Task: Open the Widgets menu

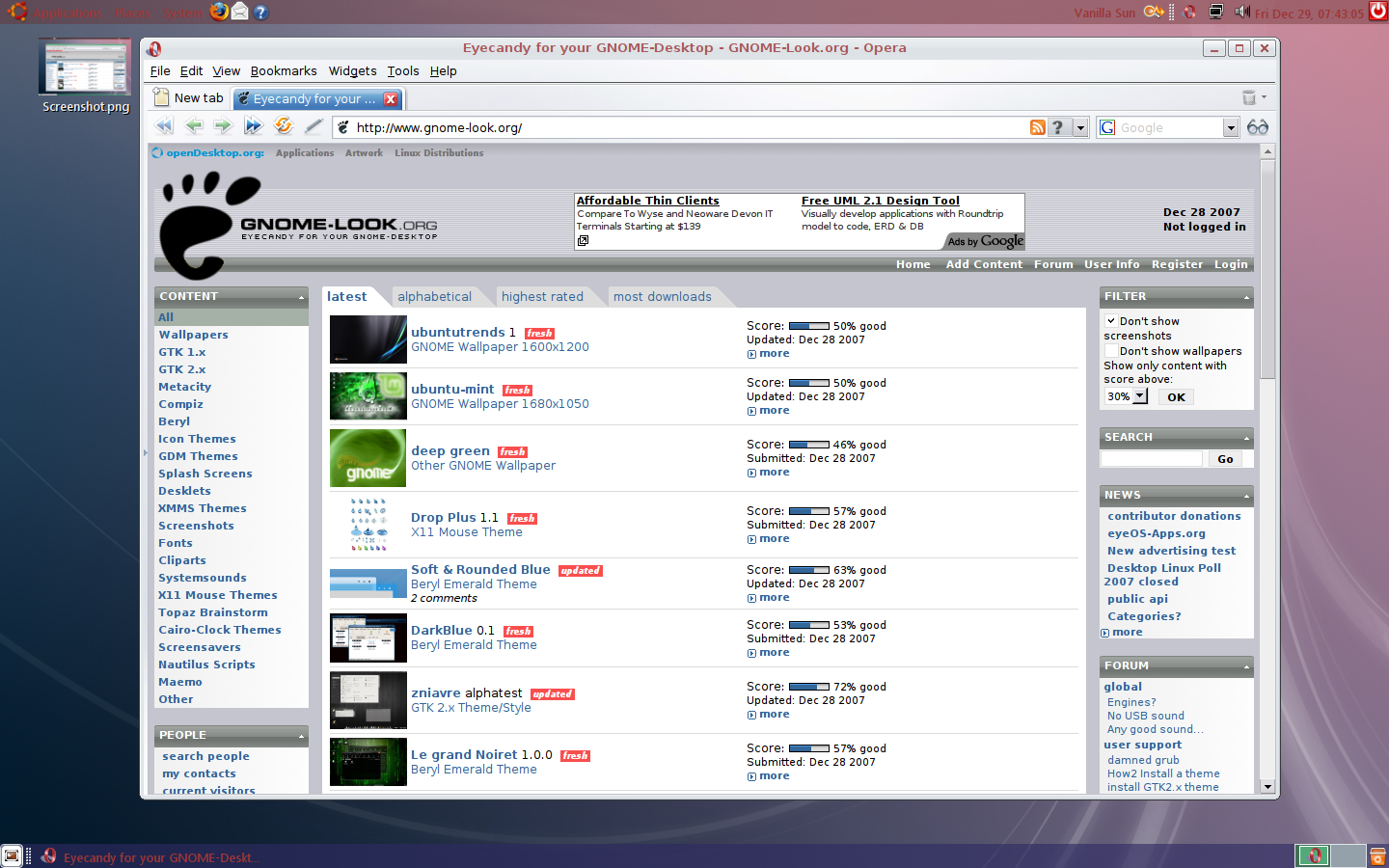Action: point(352,71)
